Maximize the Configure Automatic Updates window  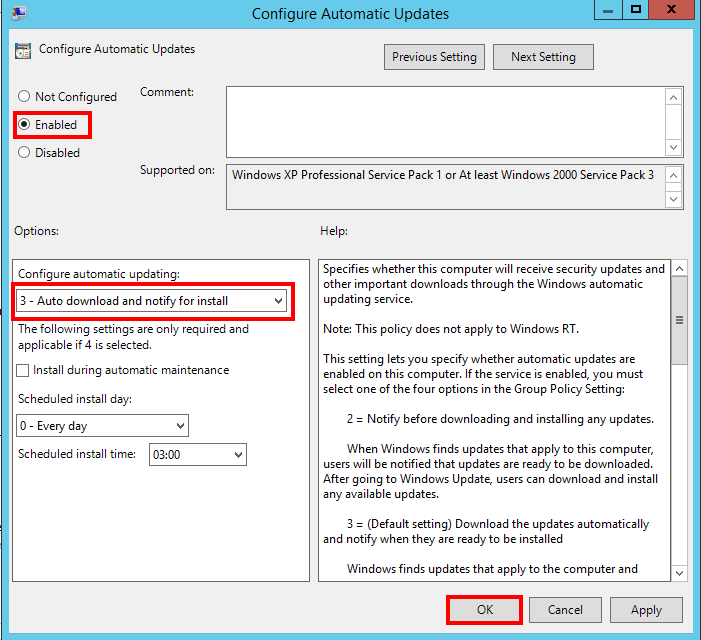pos(635,9)
